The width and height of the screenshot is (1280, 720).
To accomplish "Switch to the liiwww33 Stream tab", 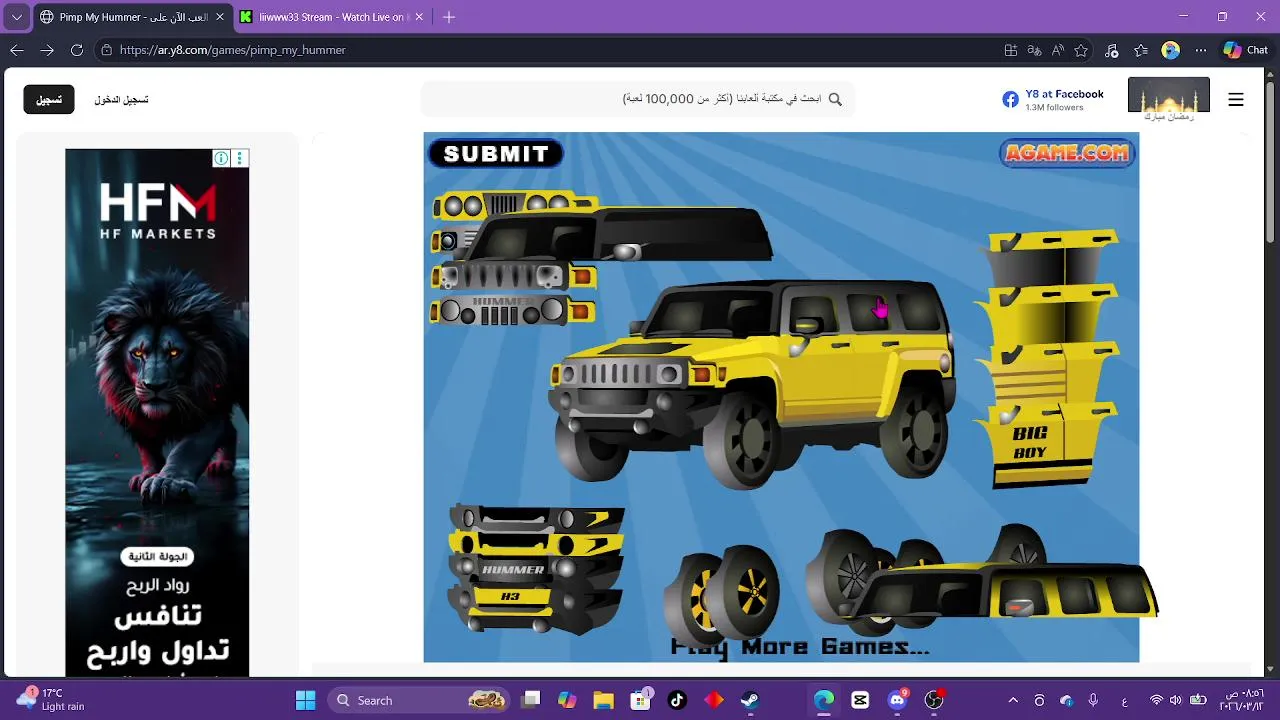I will coord(330,17).
